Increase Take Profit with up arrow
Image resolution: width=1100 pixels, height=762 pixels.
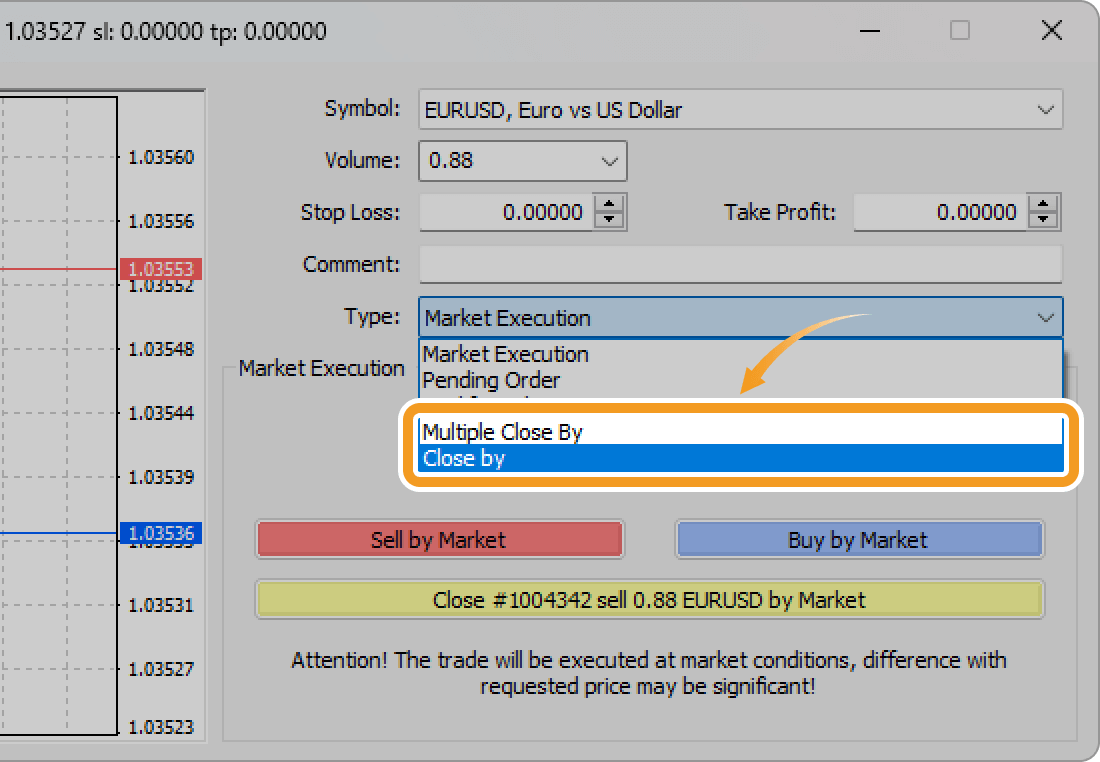[1043, 204]
